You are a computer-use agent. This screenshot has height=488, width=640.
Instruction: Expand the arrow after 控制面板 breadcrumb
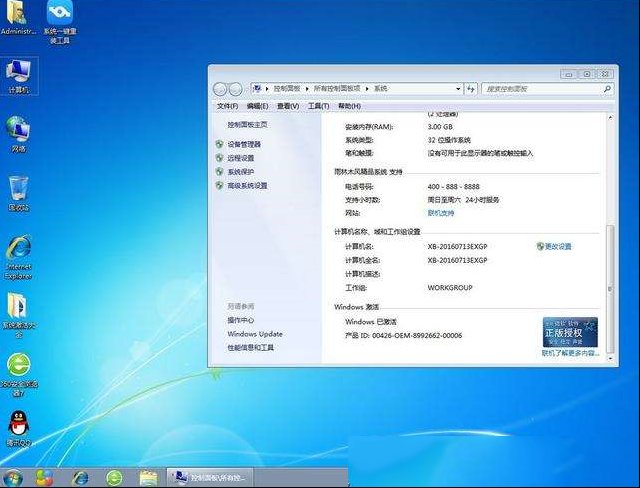pos(307,89)
